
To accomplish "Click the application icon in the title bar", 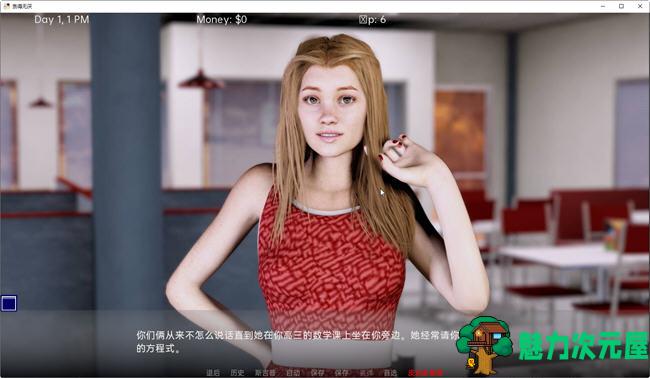I will pyautogui.click(x=6, y=6).
